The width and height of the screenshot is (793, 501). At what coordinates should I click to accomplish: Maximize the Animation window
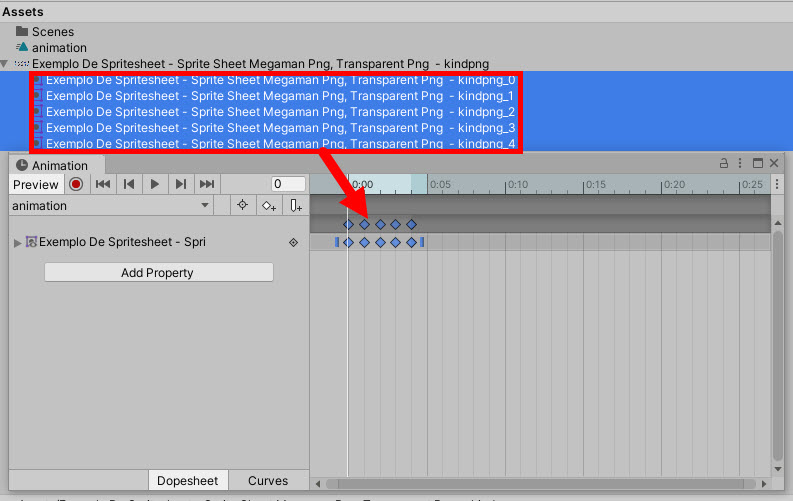(758, 163)
